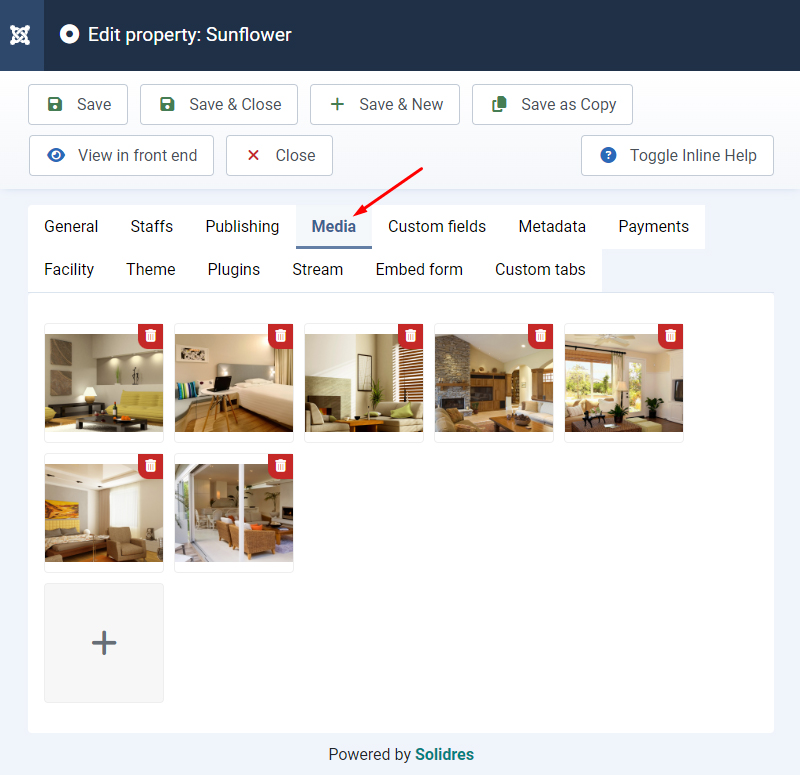
Task: Click the Joomla logo icon
Action: click(21, 35)
